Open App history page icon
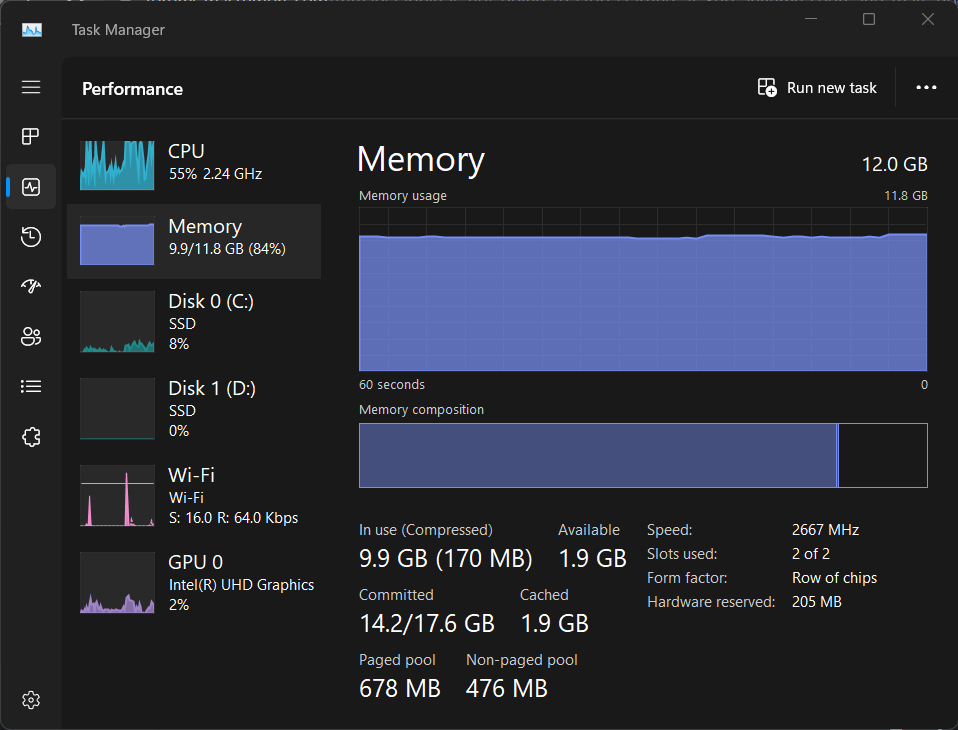 (x=31, y=236)
